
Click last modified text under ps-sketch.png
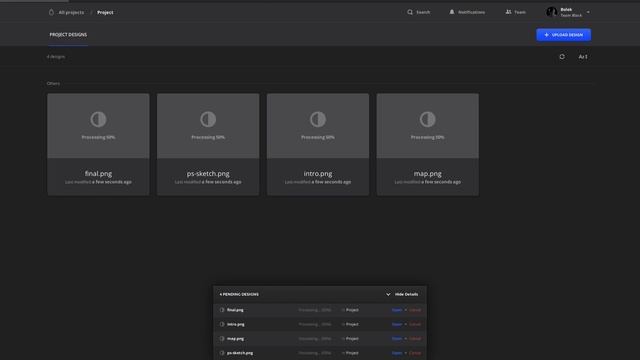(x=208, y=182)
